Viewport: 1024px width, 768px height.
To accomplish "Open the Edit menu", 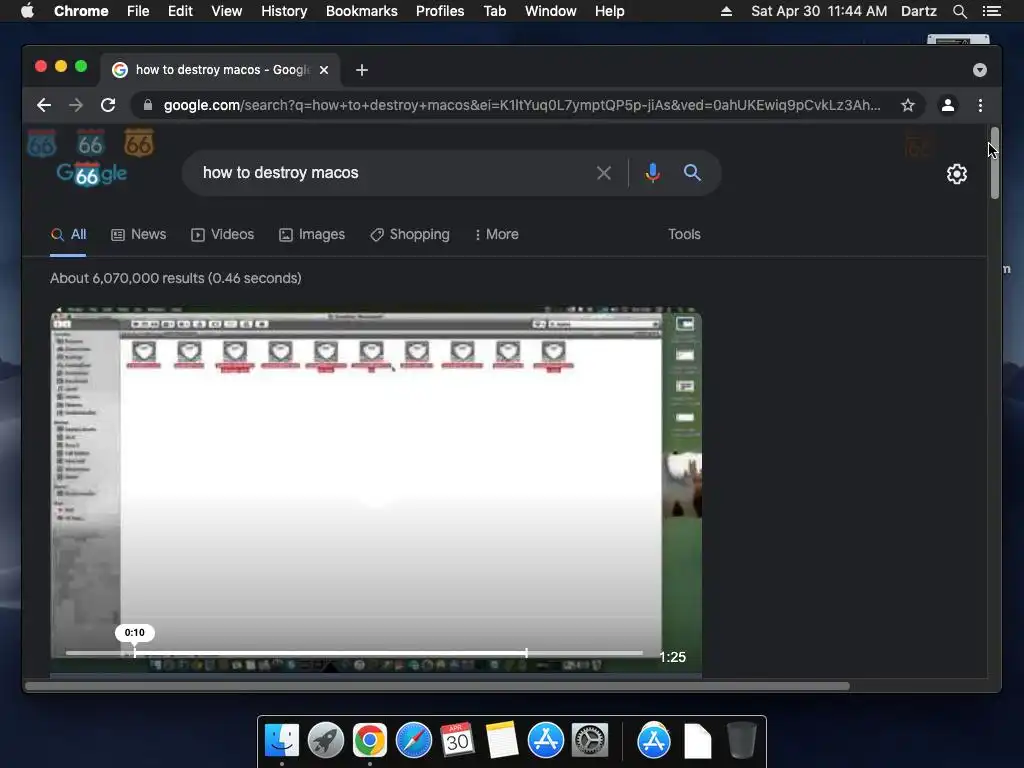I will [x=180, y=11].
